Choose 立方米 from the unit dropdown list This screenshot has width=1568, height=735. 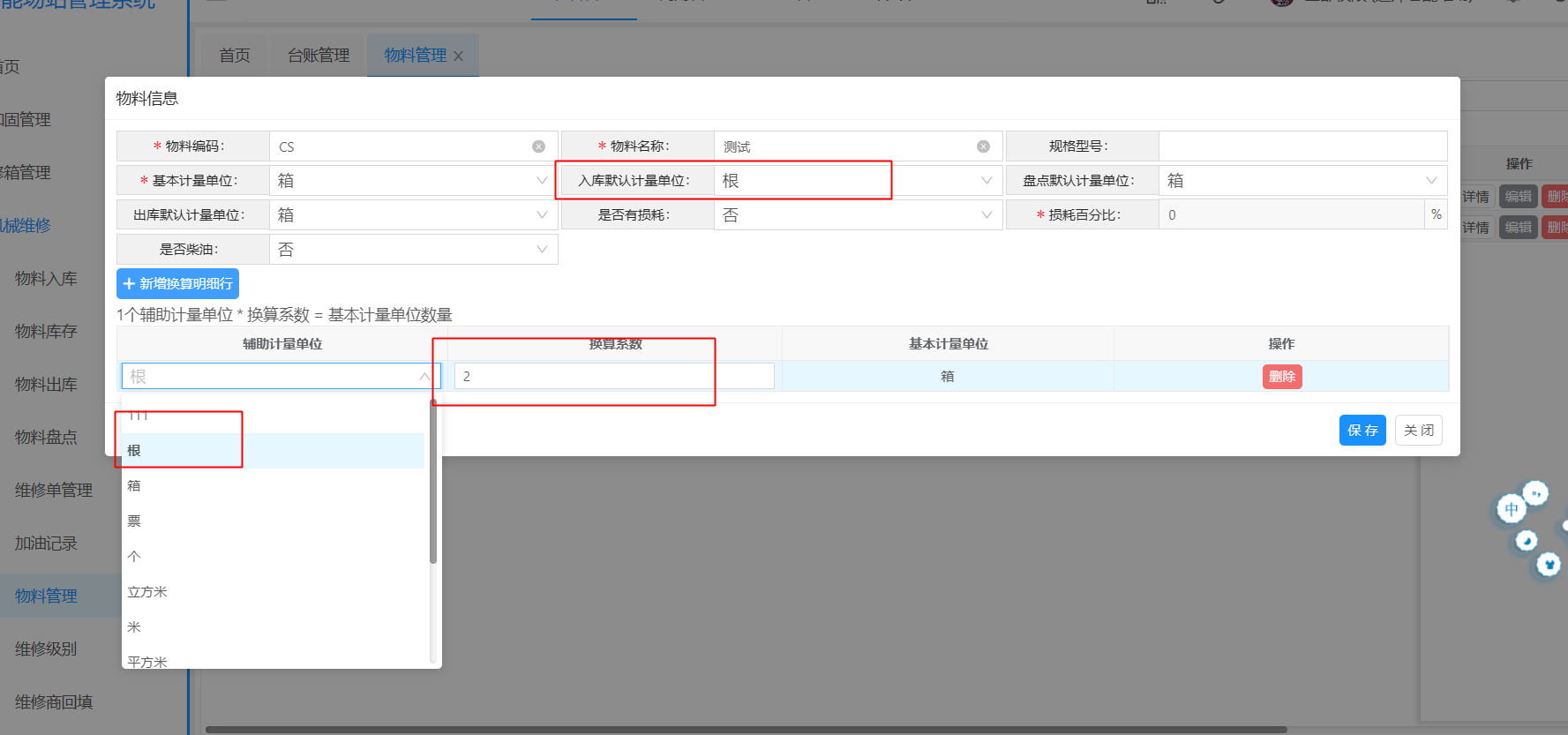tap(147, 592)
